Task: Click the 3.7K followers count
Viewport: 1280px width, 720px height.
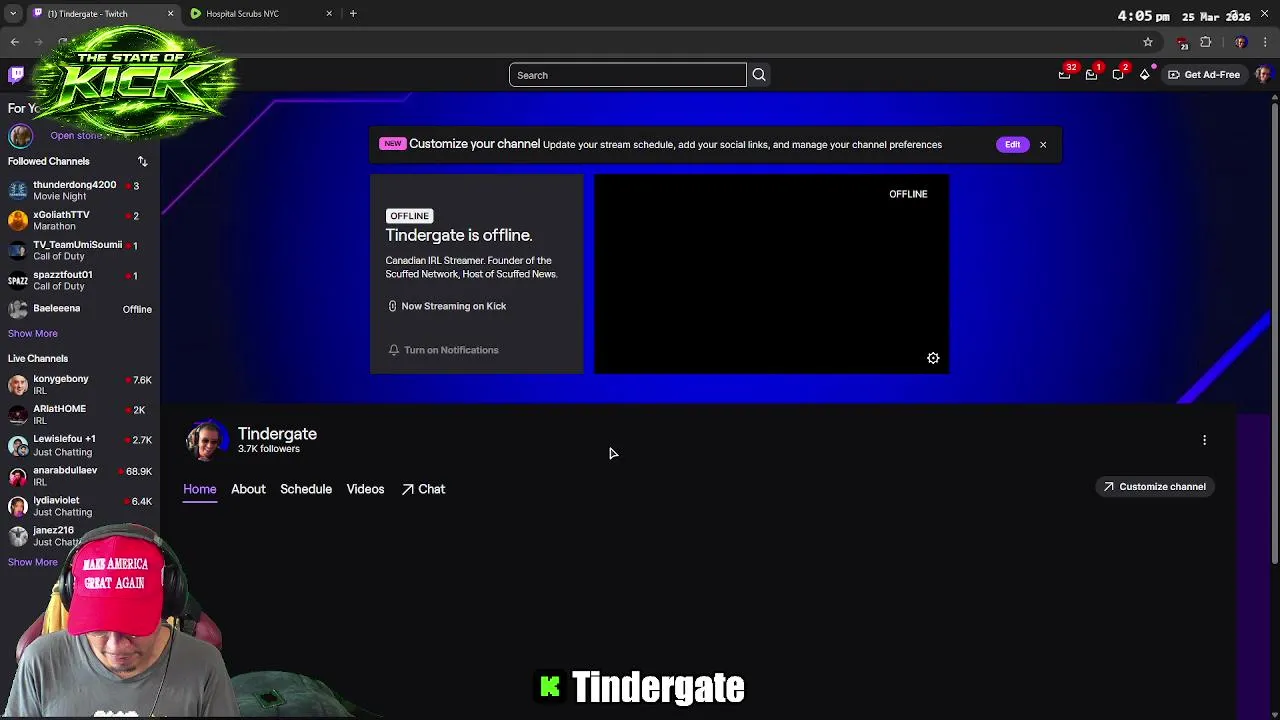Action: tap(268, 449)
